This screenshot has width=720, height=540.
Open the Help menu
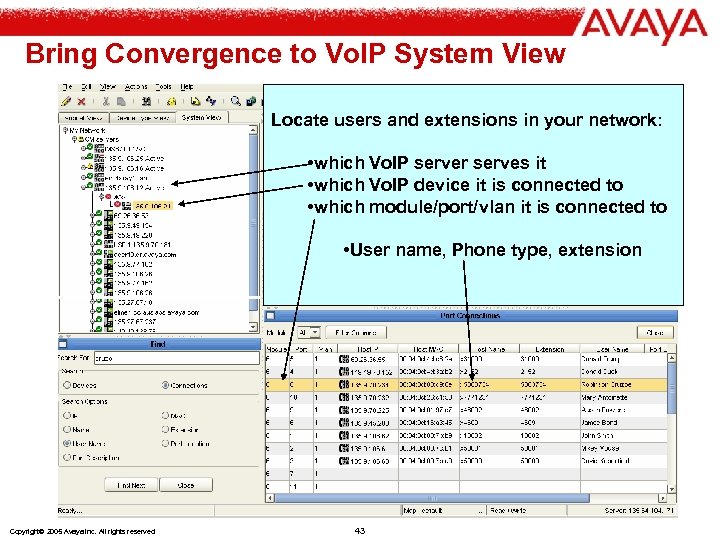(186, 87)
